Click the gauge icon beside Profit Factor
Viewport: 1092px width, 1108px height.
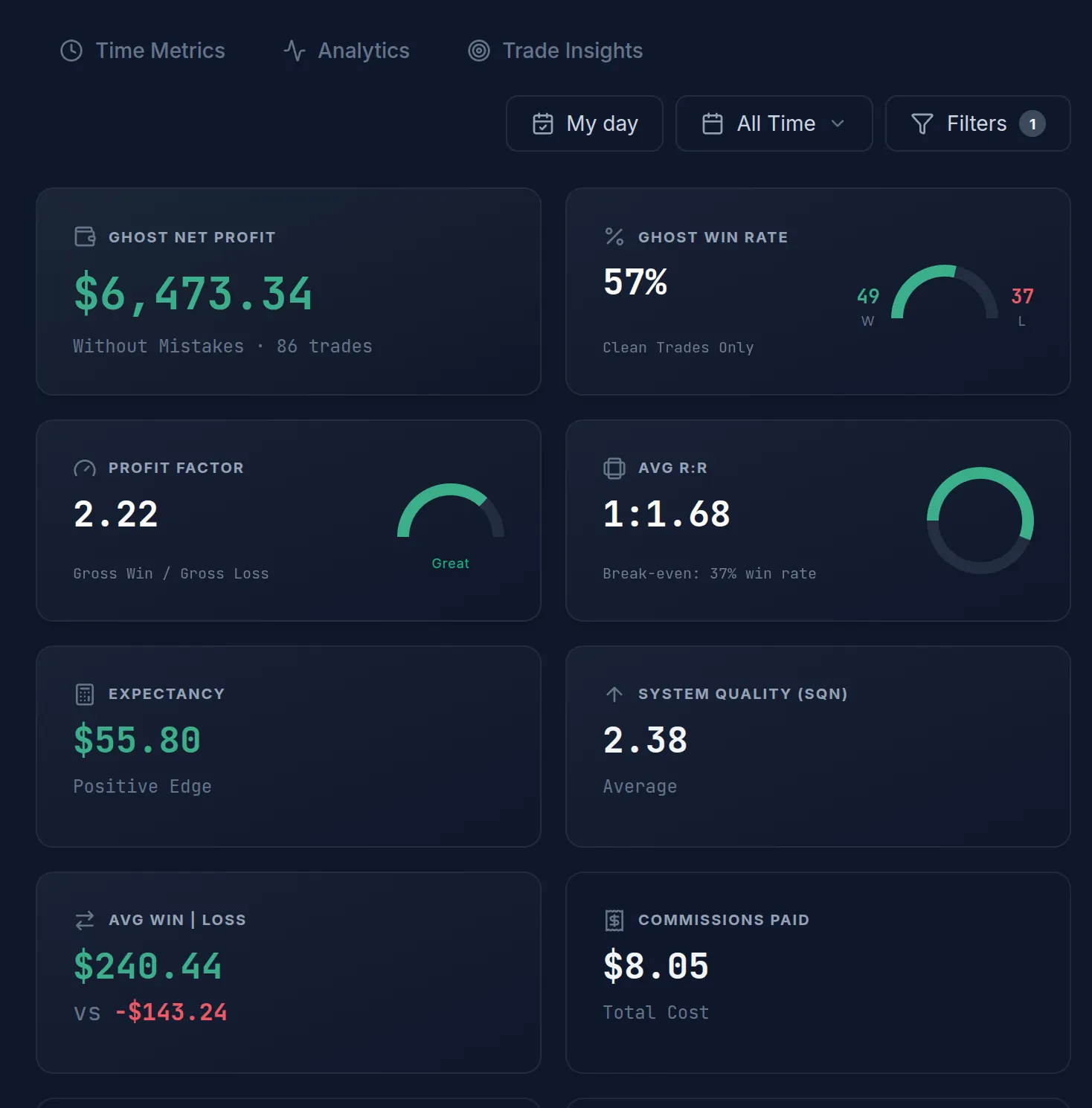[x=85, y=468]
